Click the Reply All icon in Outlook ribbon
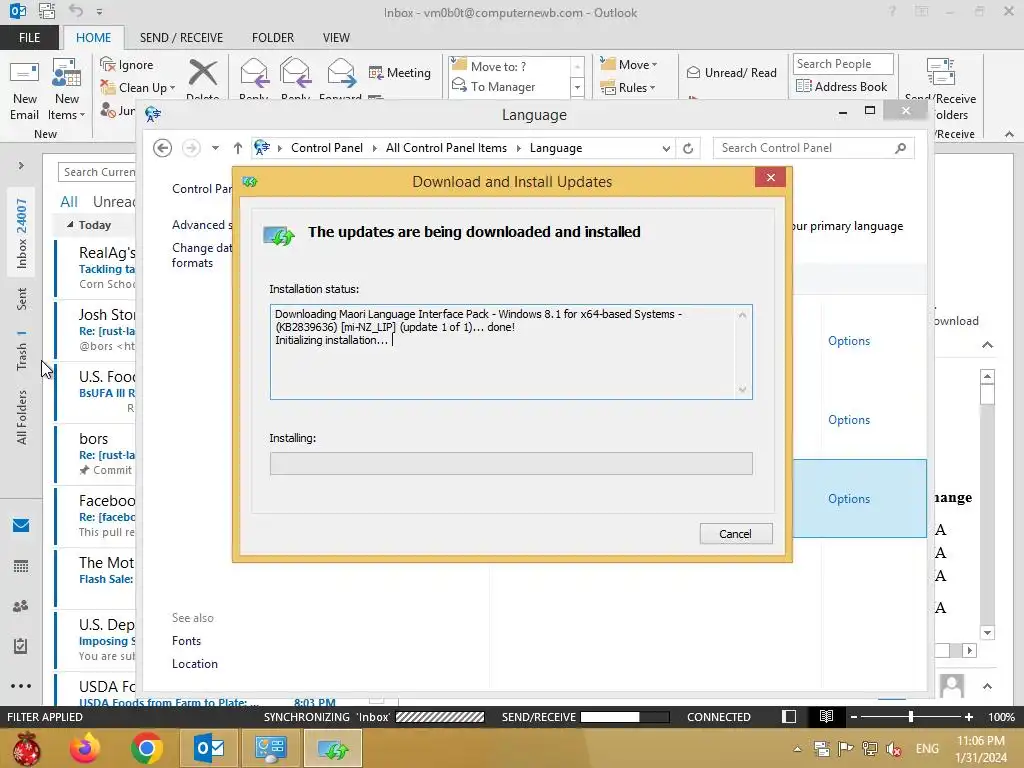The image size is (1024, 768). pos(295,72)
